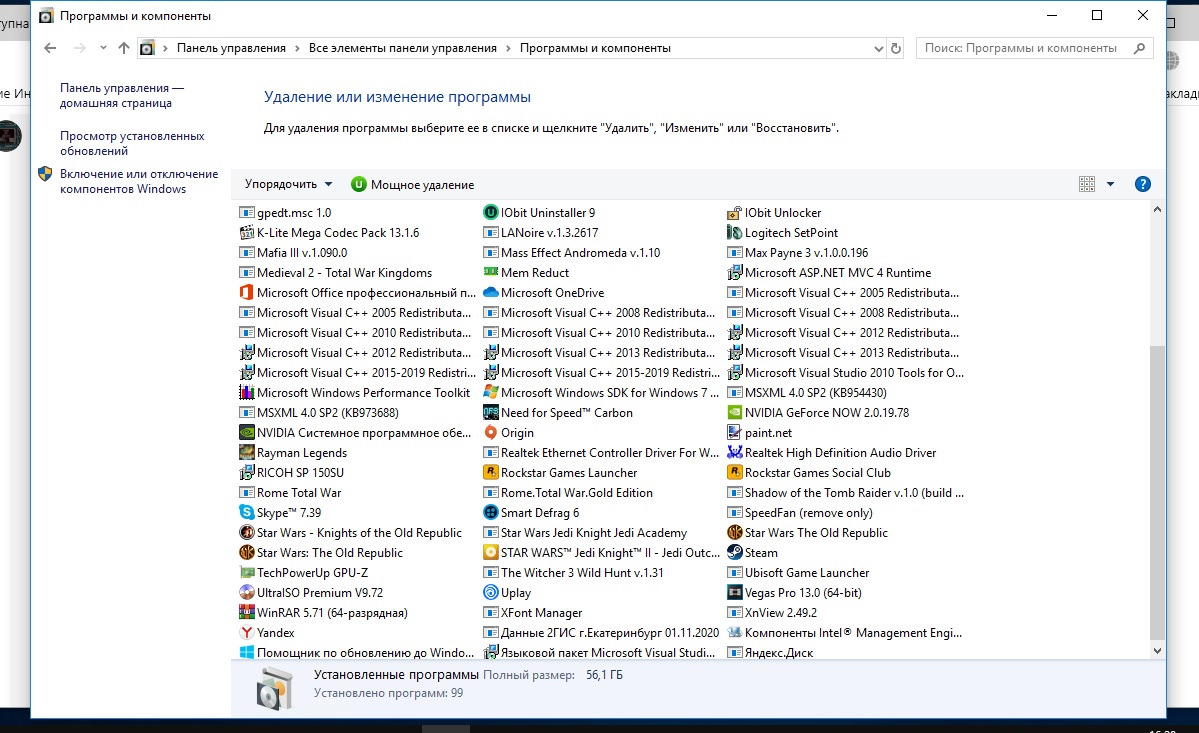Image resolution: width=1199 pixels, height=733 pixels.
Task: Open Включение или отключение компонентов Windows
Action: point(138,181)
